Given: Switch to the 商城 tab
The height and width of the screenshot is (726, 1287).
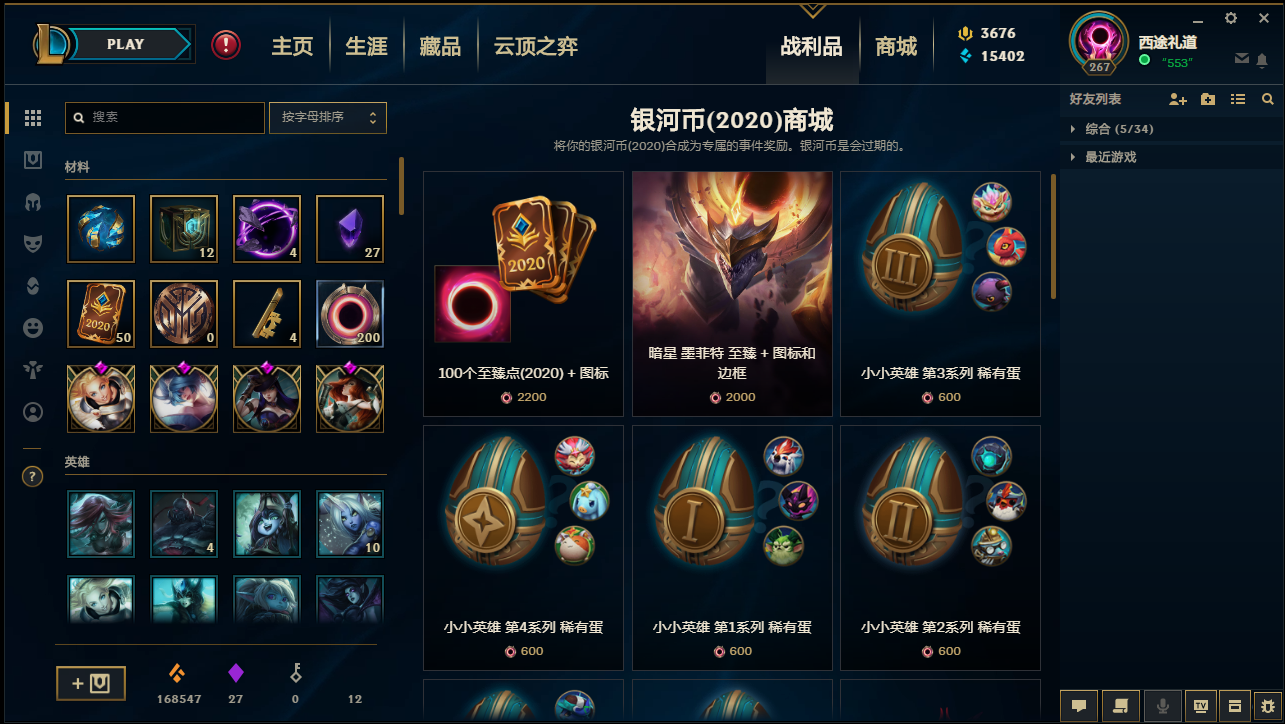Looking at the screenshot, I should 896,46.
